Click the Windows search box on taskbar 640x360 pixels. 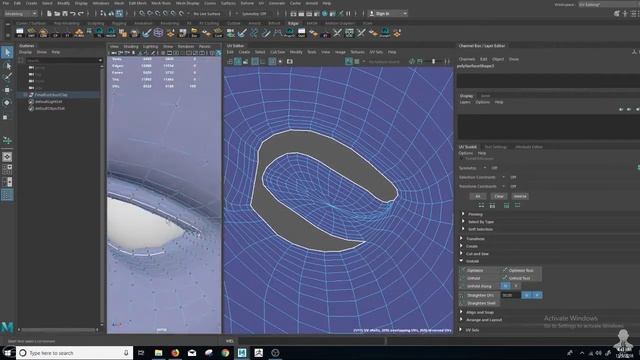coord(75,353)
